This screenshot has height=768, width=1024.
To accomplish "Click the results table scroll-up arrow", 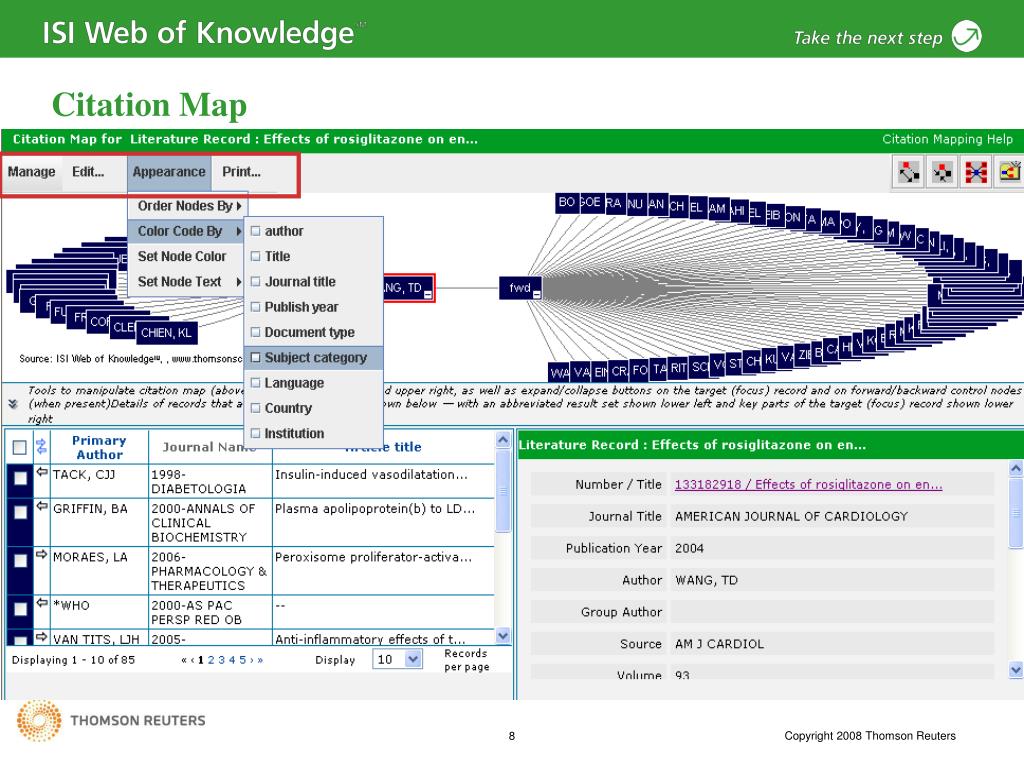I will pos(503,440).
